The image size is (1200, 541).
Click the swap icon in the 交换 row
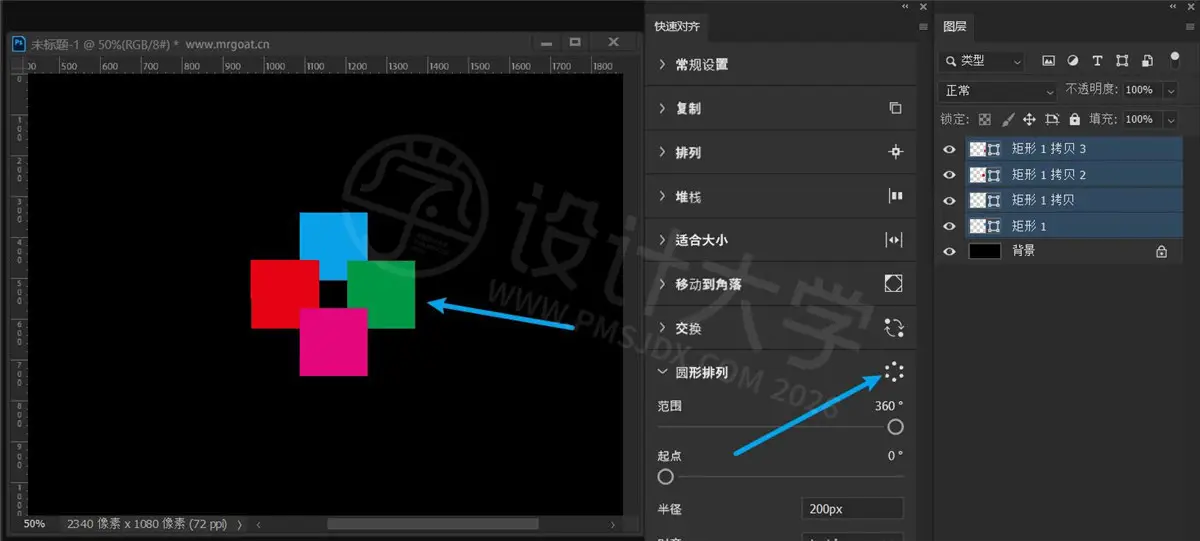(x=894, y=328)
